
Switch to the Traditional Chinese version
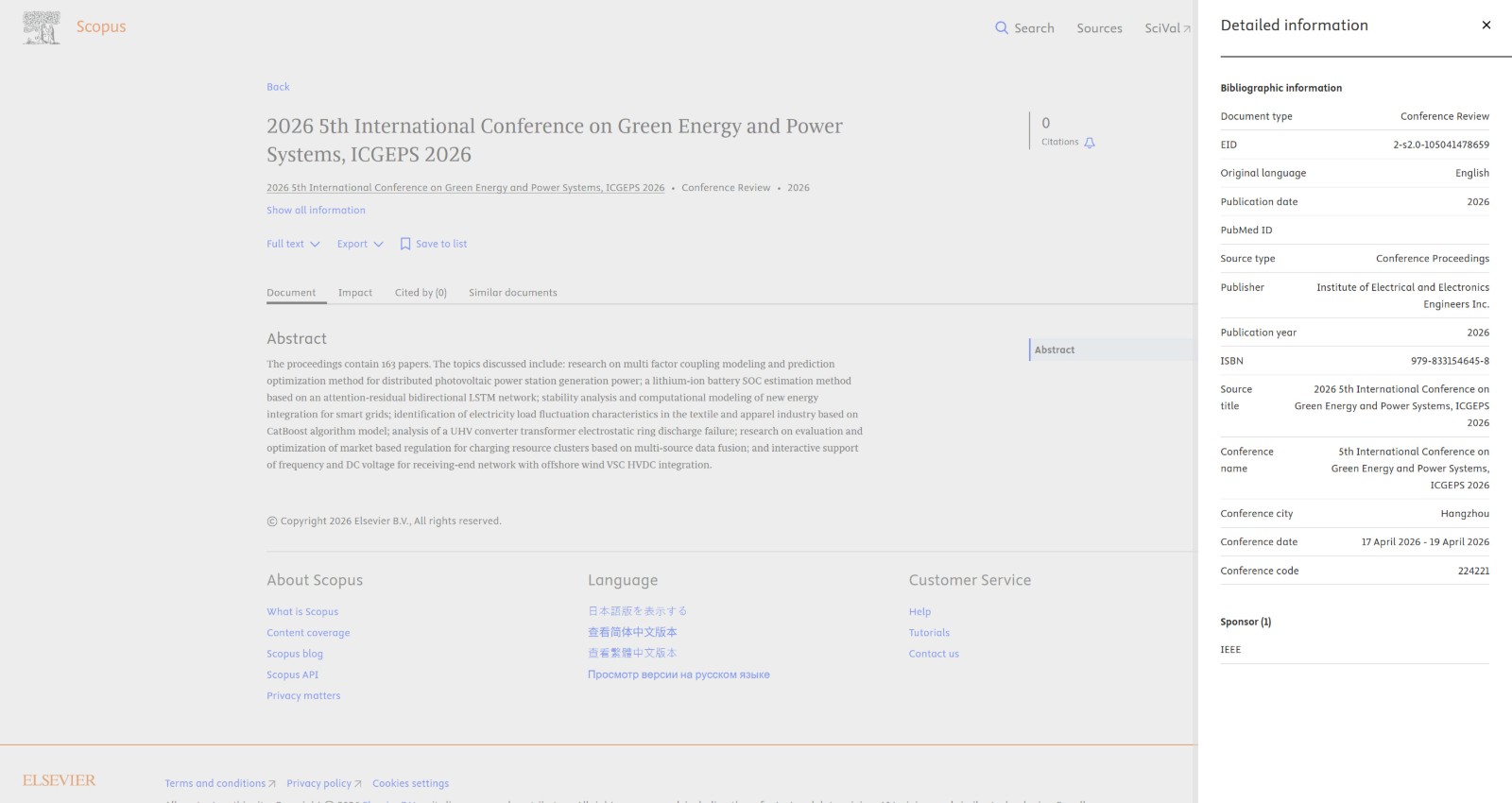632,653
